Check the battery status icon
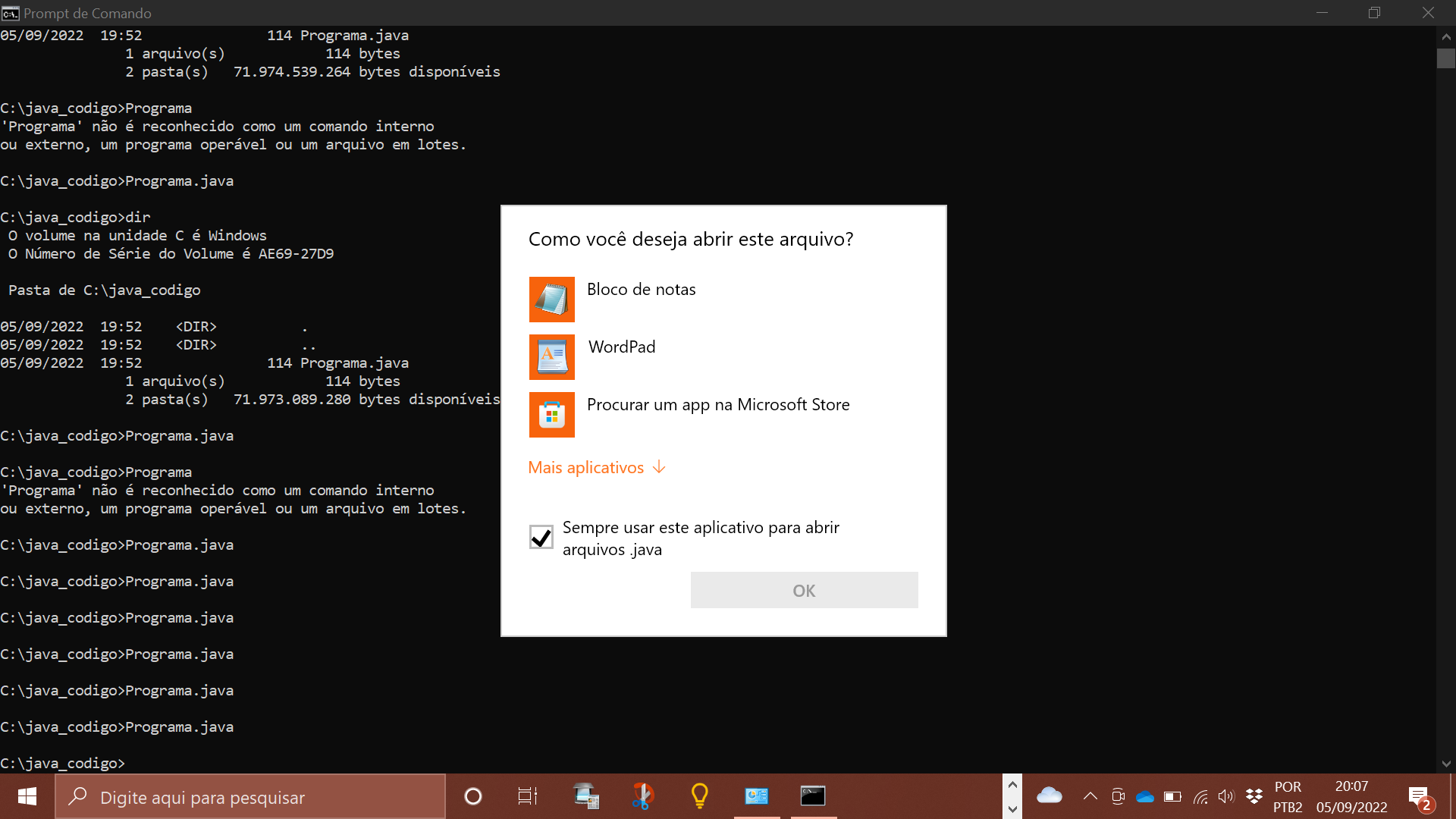Viewport: 1456px width, 819px height. [1172, 796]
